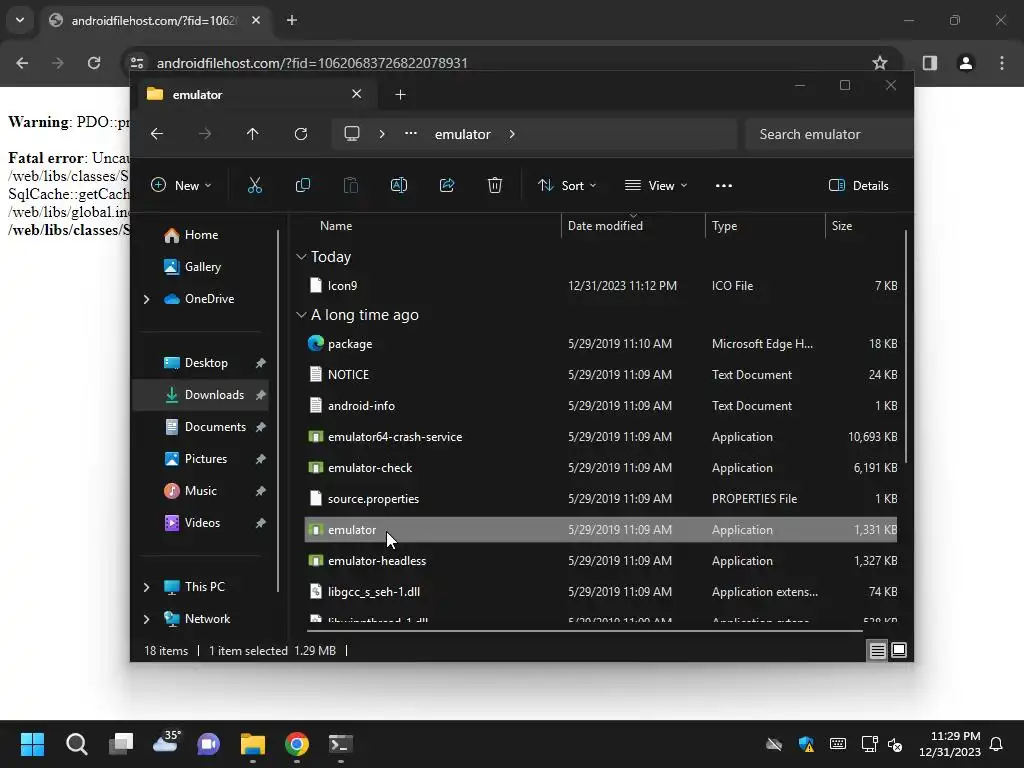Screen dimensions: 1024x768
Task: Expand This PC tree node
Action: tap(146, 587)
